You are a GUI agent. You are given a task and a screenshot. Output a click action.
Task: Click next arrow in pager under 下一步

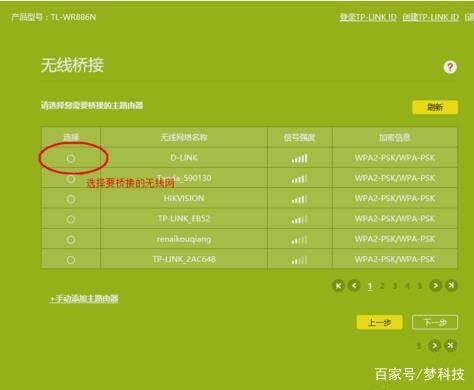434,346
